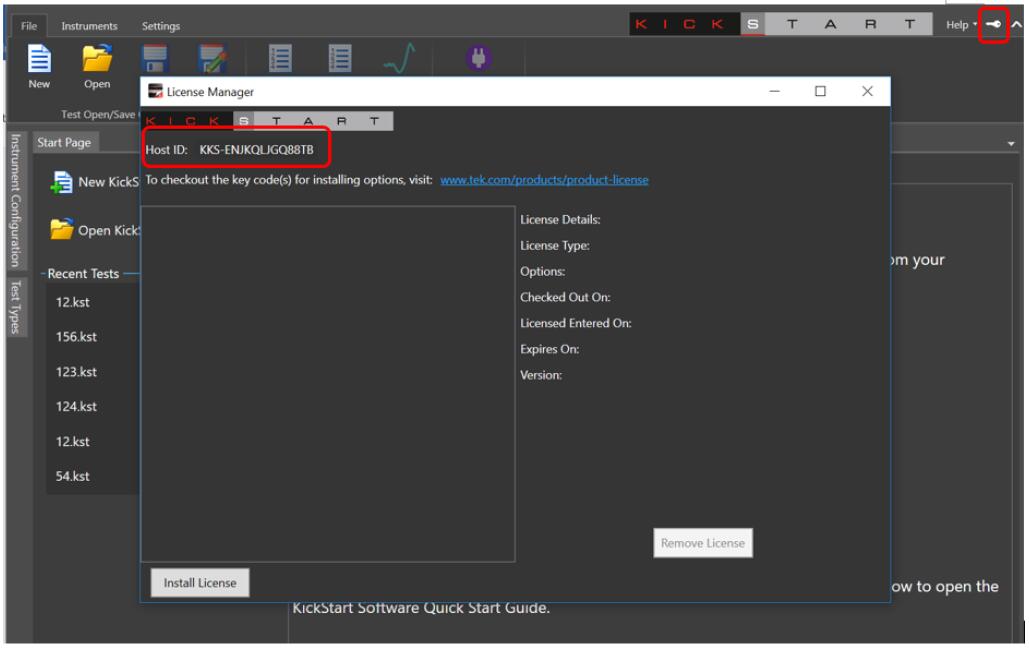Open the tek.com product-license link
Screen dimensions: 1029x648
point(544,180)
